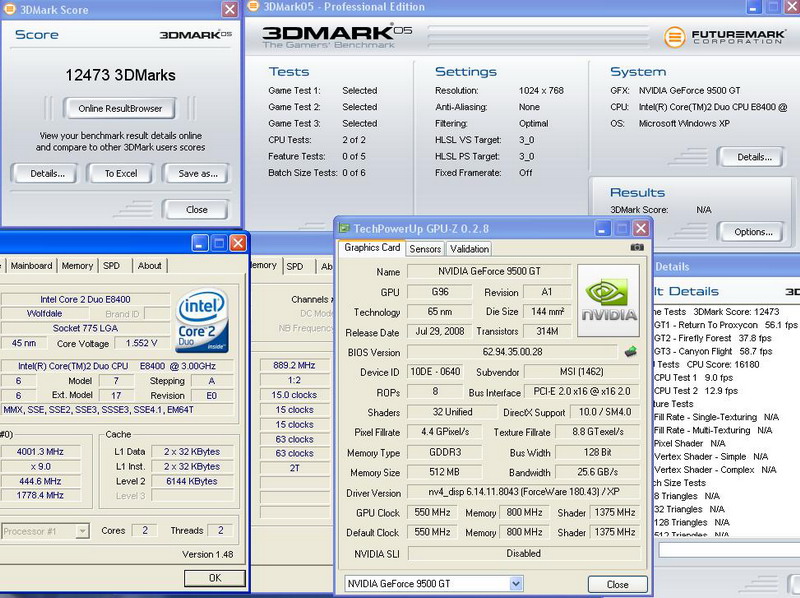800x598 pixels.
Task: Click the Memory Size 512 MB field
Action: (444, 472)
